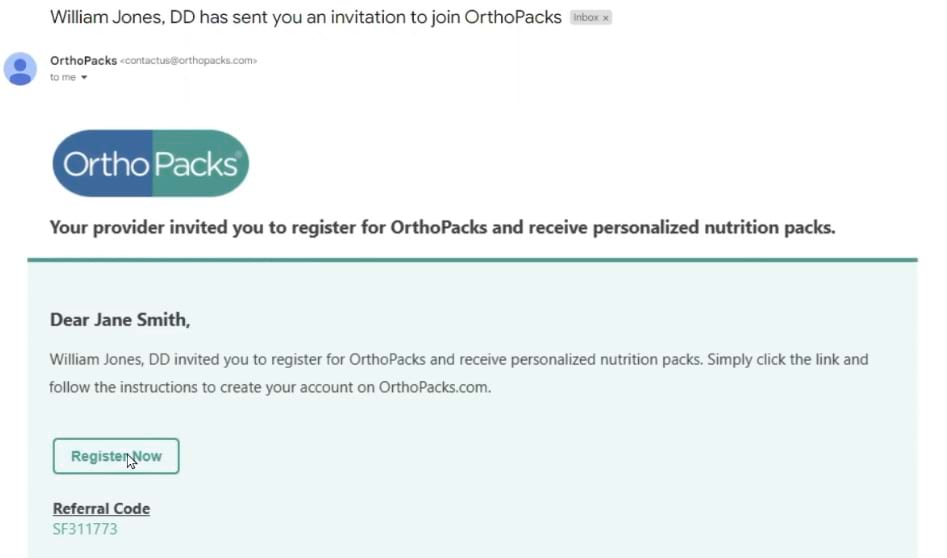Click the "Dear Jane Smith" greeting

[119, 320]
